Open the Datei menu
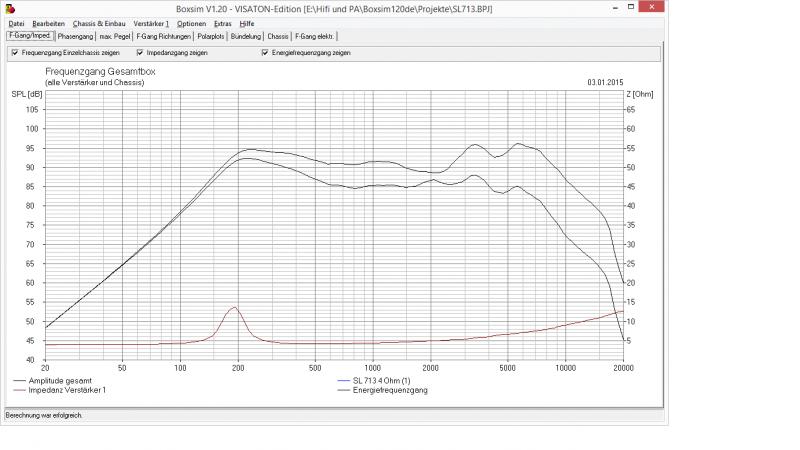800x450 pixels. (x=16, y=23)
